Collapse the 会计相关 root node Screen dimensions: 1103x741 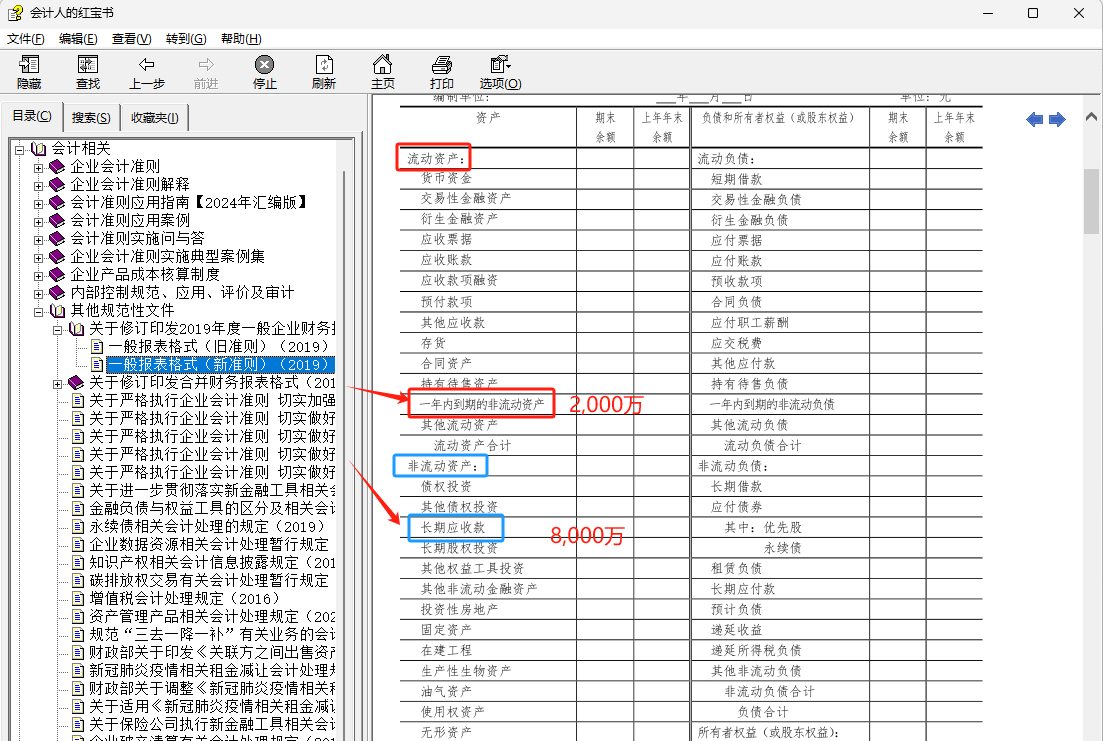point(20,149)
